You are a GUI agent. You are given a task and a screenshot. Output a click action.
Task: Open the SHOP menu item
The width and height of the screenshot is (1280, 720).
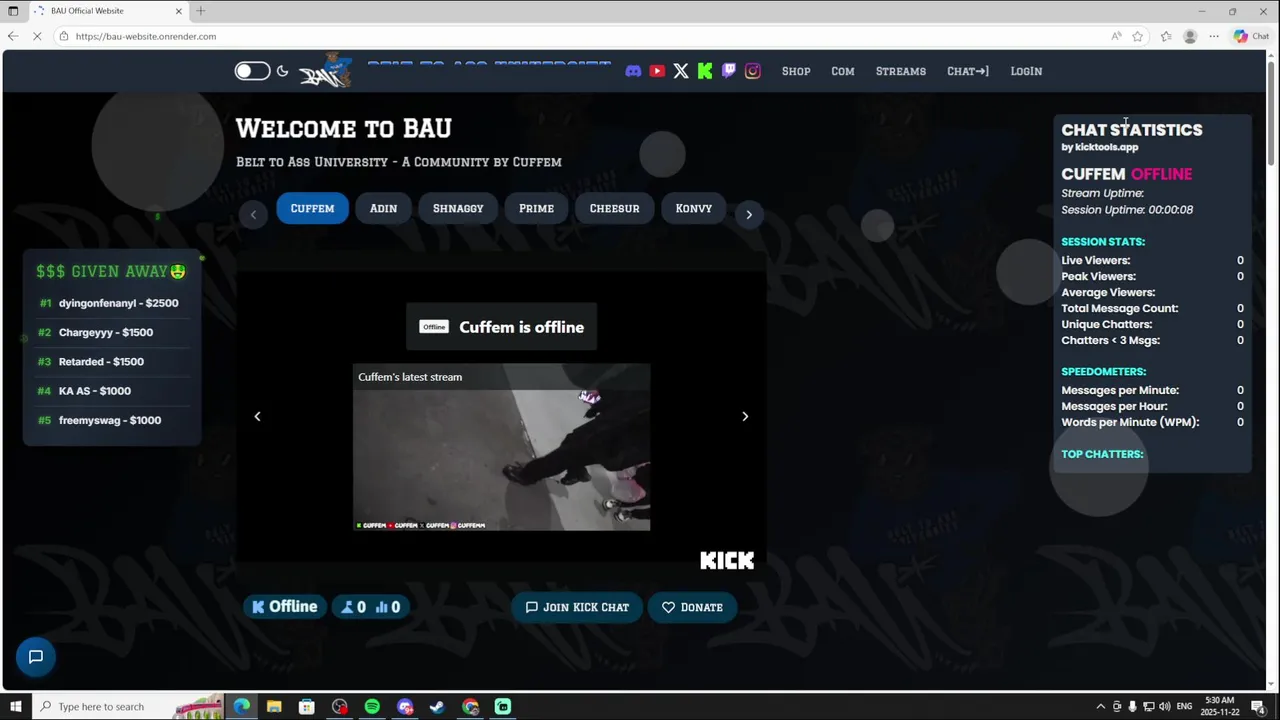[x=796, y=71]
